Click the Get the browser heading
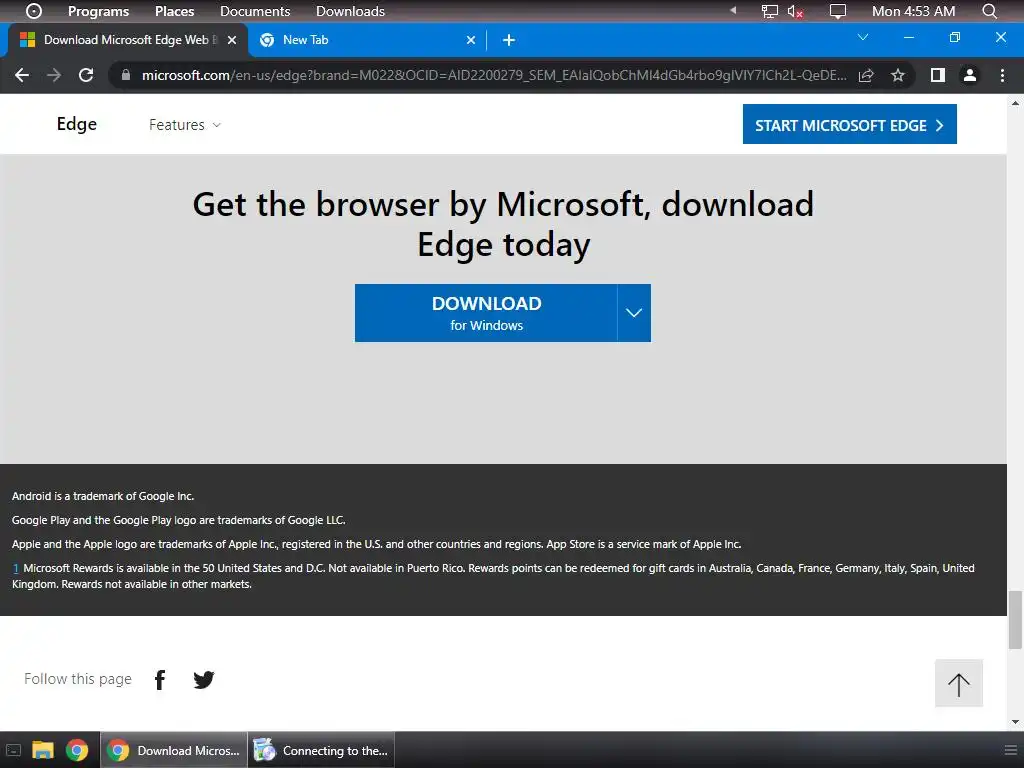The height and width of the screenshot is (768, 1024). [x=504, y=224]
